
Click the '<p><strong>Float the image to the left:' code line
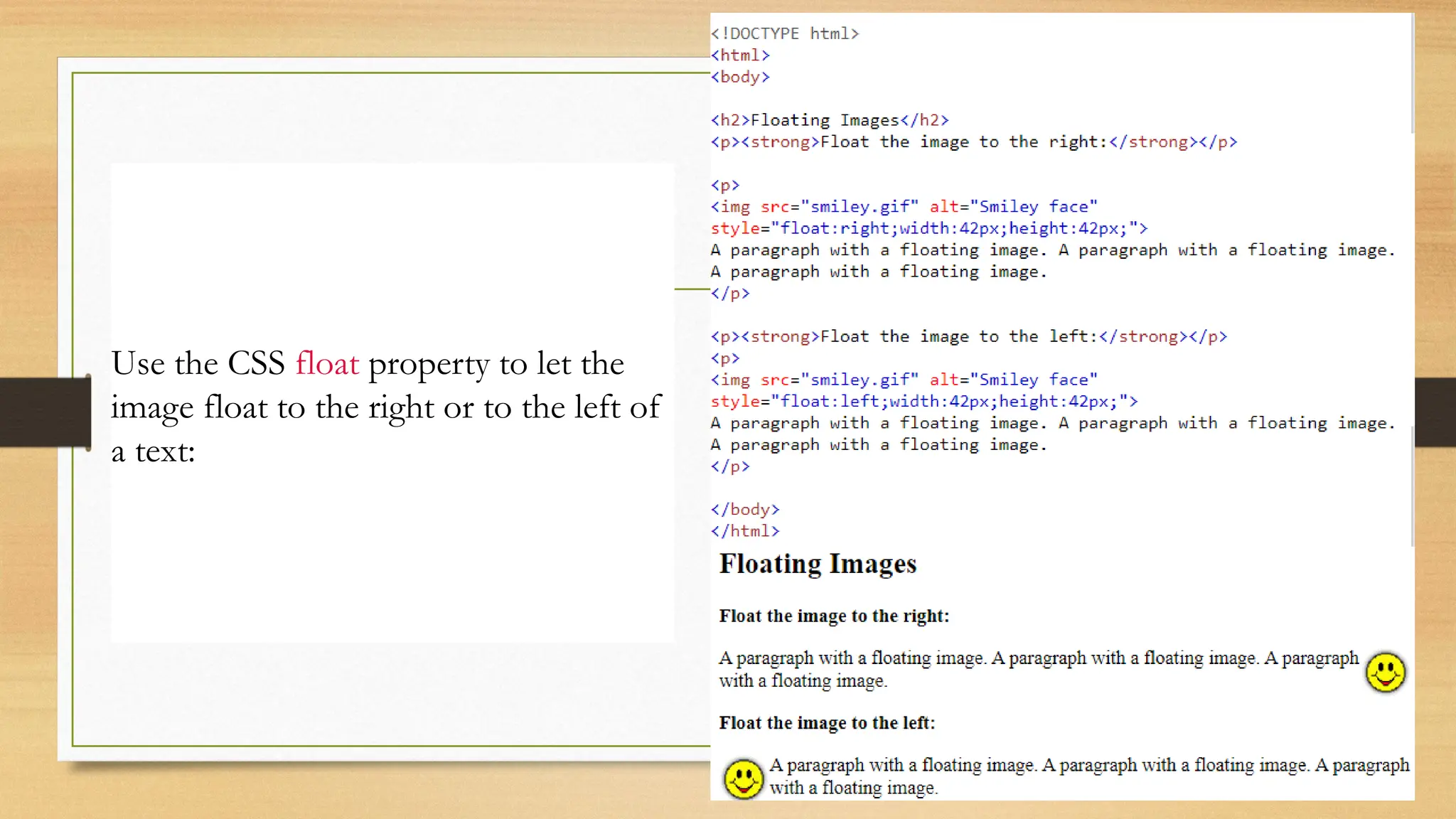point(969,336)
